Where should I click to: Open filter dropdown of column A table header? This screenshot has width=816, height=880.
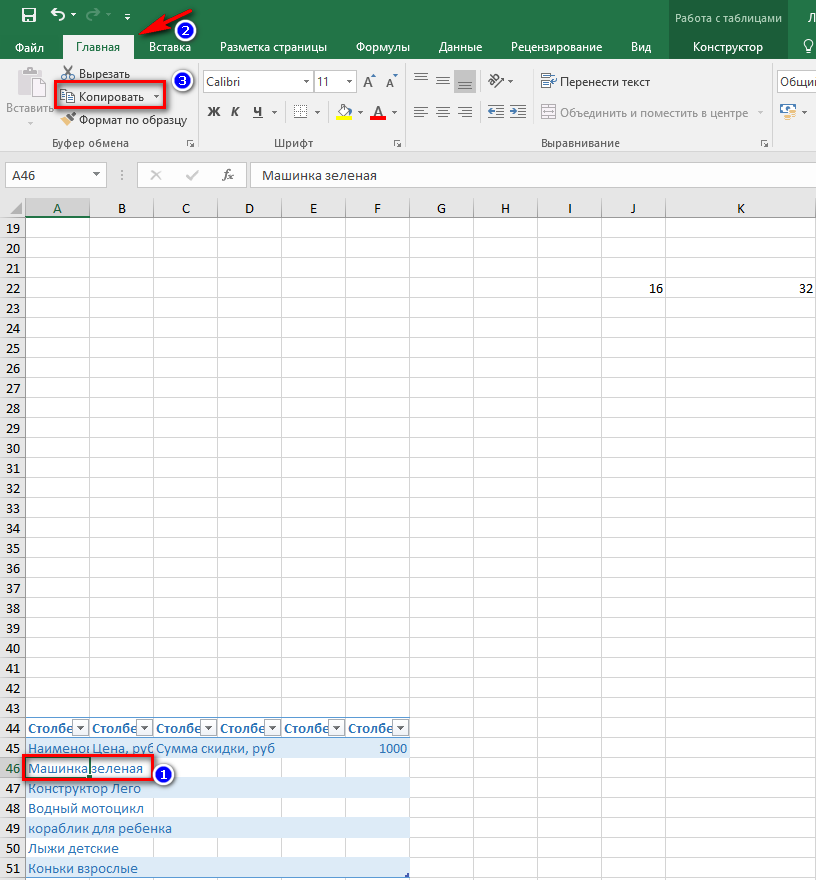(80, 728)
